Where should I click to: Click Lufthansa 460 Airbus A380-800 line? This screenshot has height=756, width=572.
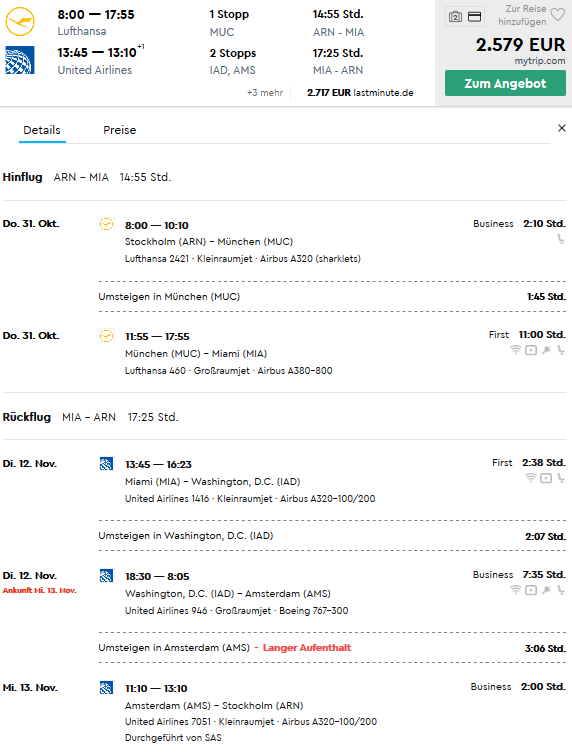(x=229, y=371)
